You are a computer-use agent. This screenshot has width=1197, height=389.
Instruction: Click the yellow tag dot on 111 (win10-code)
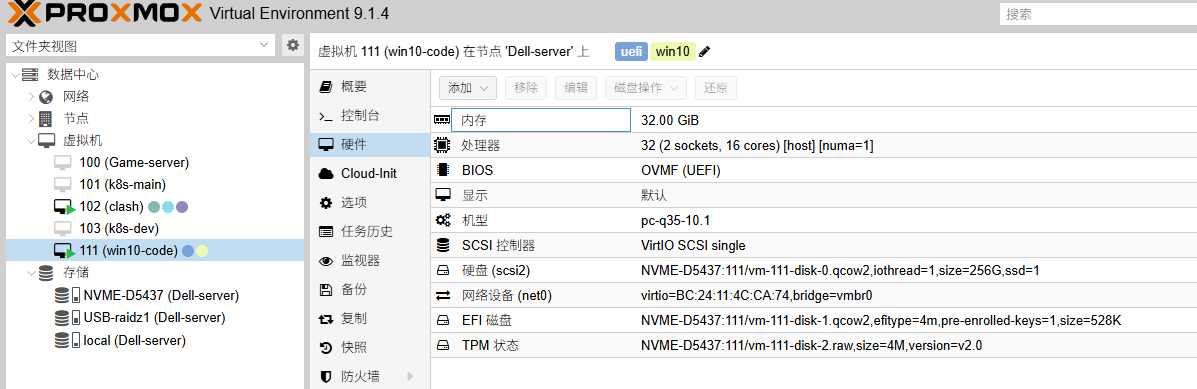202,251
